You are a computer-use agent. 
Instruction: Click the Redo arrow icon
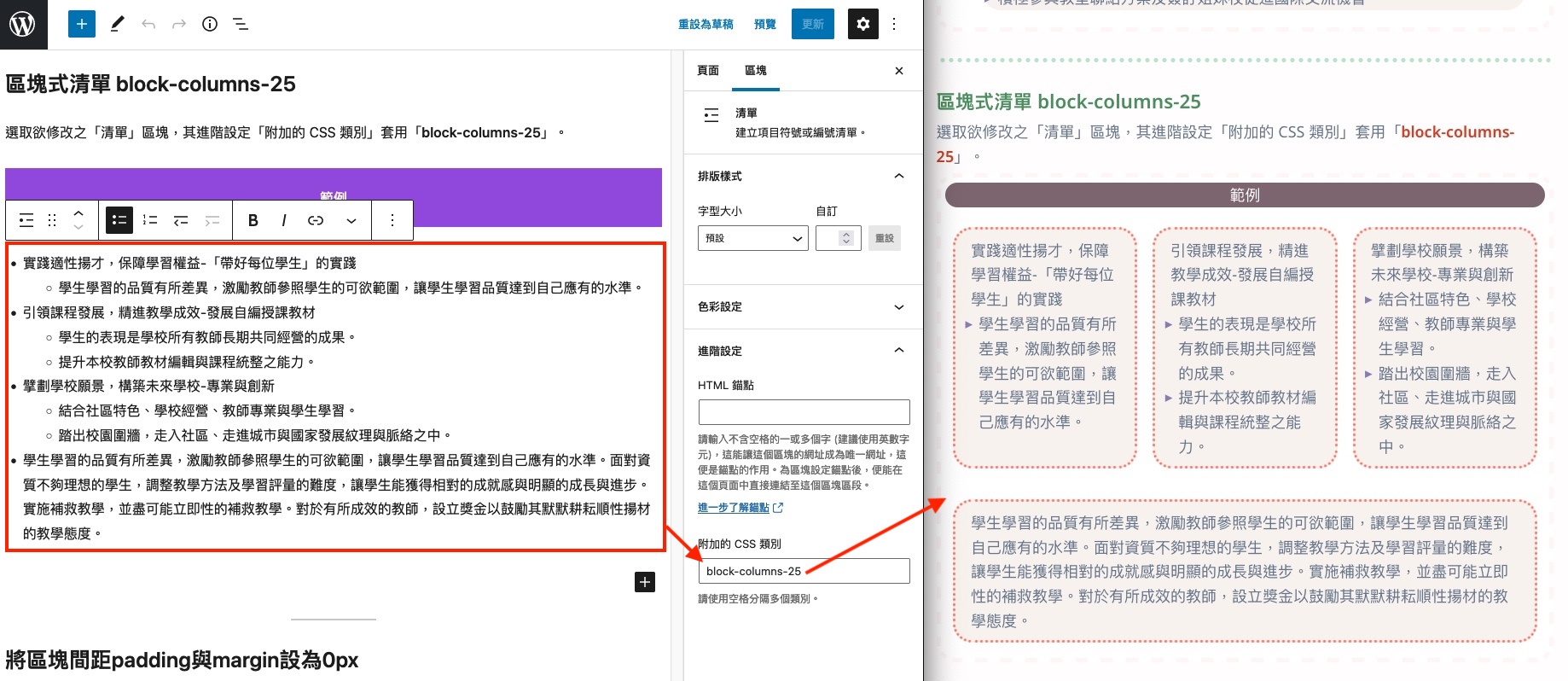click(x=179, y=24)
